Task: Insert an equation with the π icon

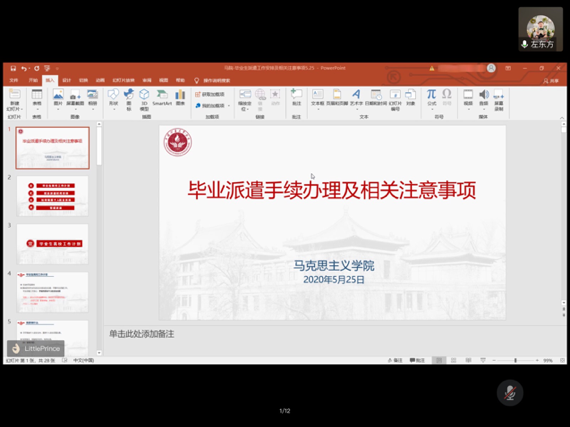Action: pos(431,97)
